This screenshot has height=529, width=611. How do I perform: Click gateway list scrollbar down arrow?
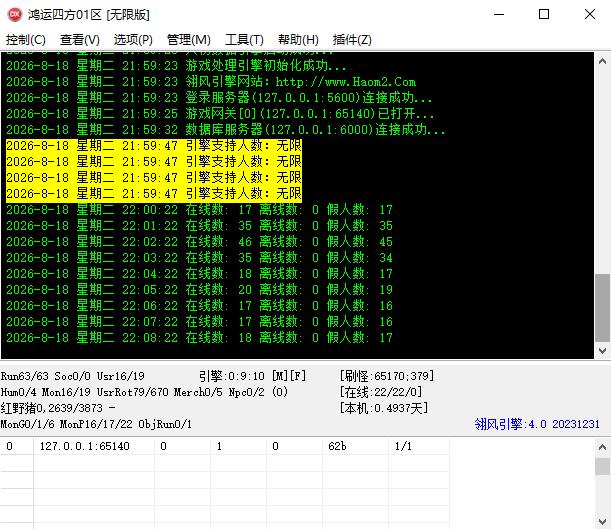[602, 521]
